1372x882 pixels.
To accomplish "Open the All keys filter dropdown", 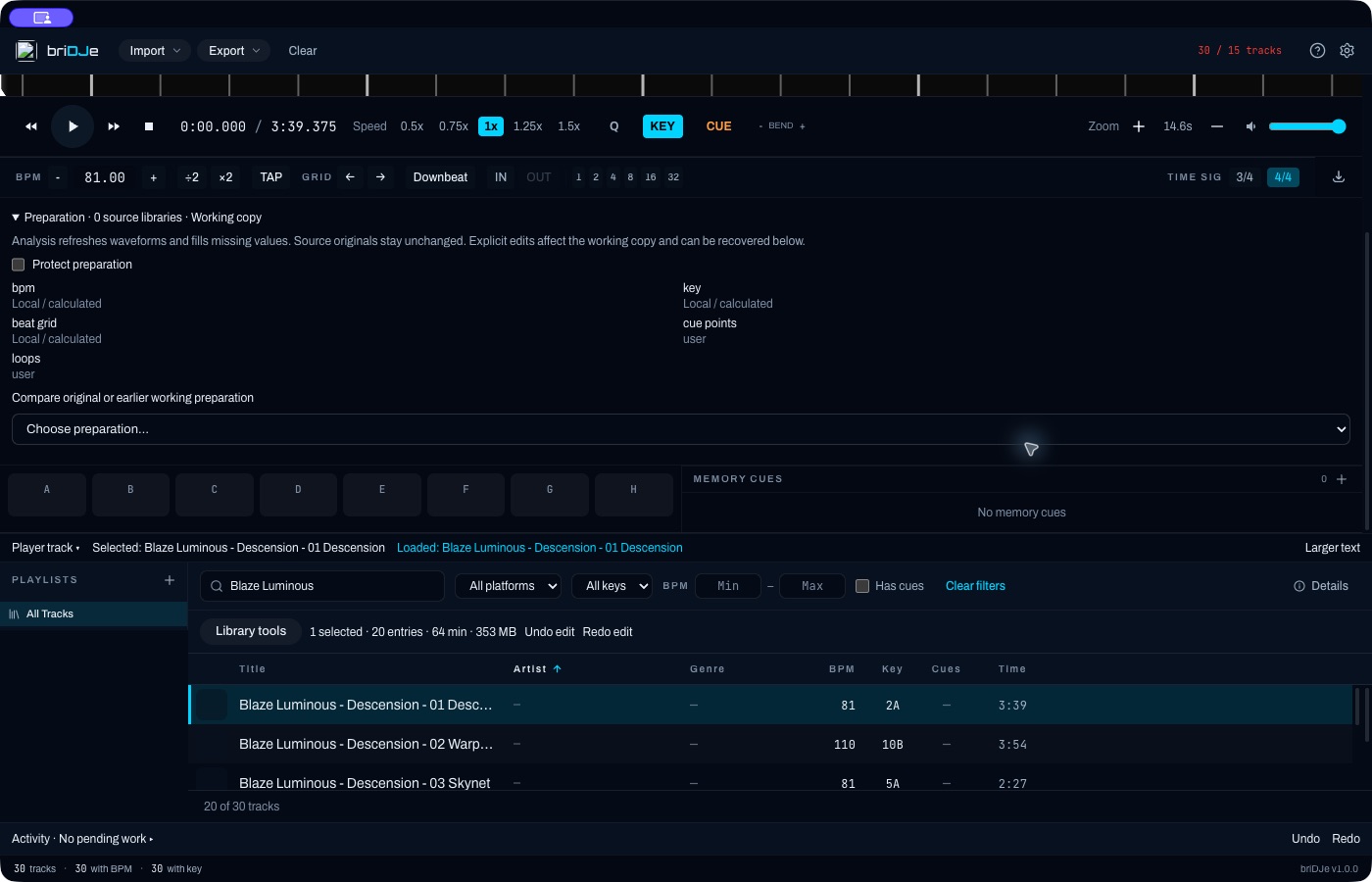I will pos(612,586).
